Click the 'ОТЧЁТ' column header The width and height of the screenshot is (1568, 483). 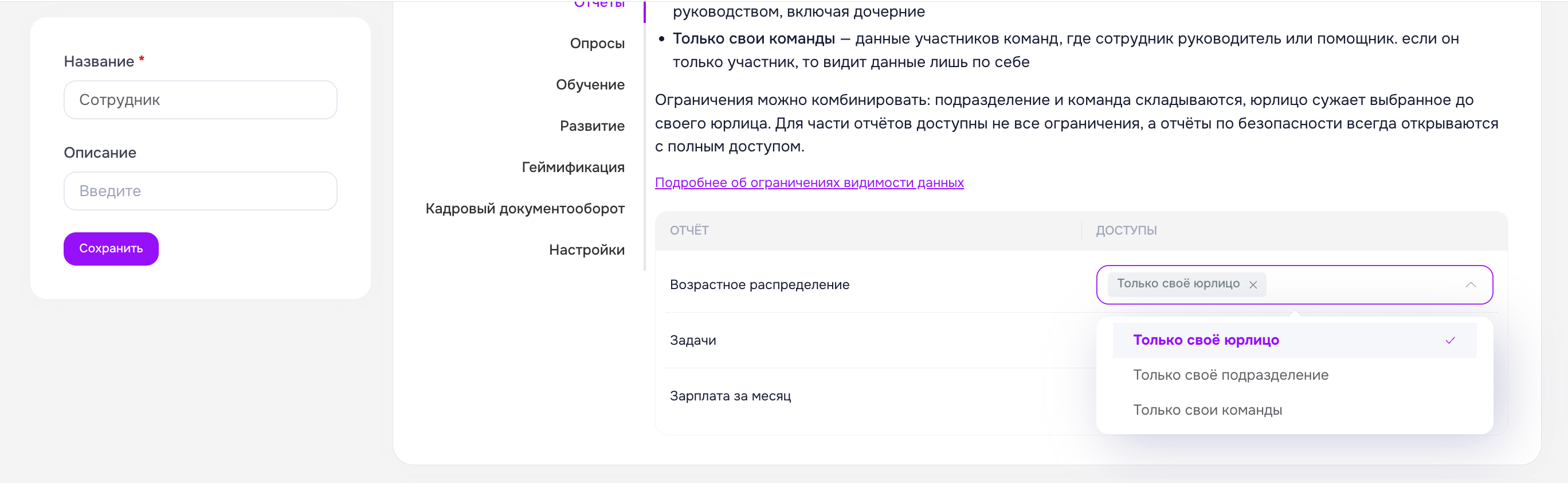pyautogui.click(x=689, y=230)
